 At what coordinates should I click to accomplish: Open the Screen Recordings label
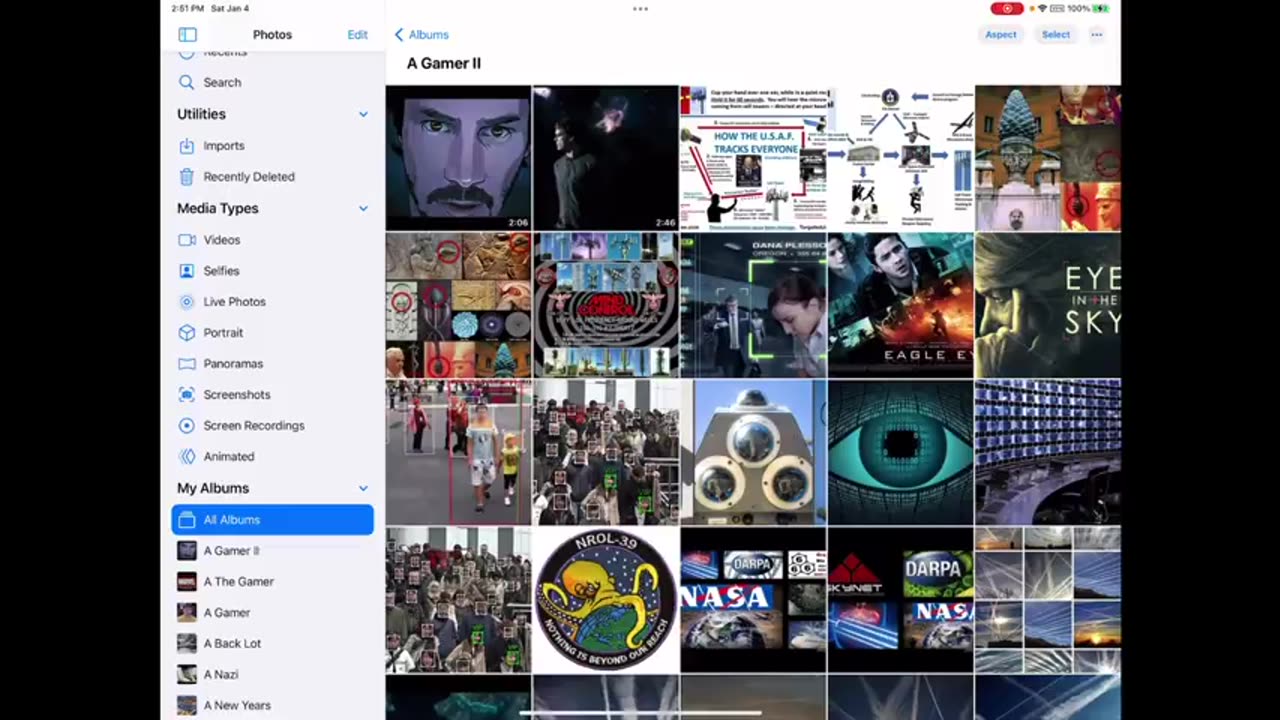[x=254, y=425]
